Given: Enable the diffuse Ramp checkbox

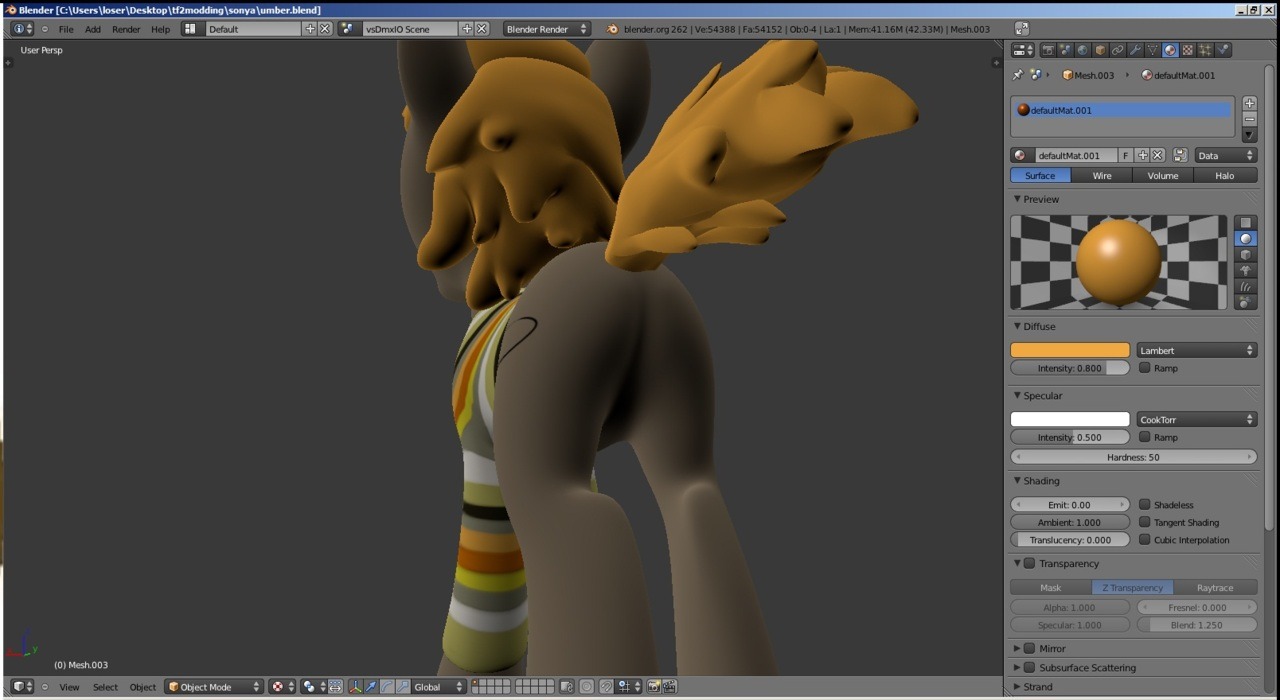Looking at the screenshot, I should click(1145, 368).
